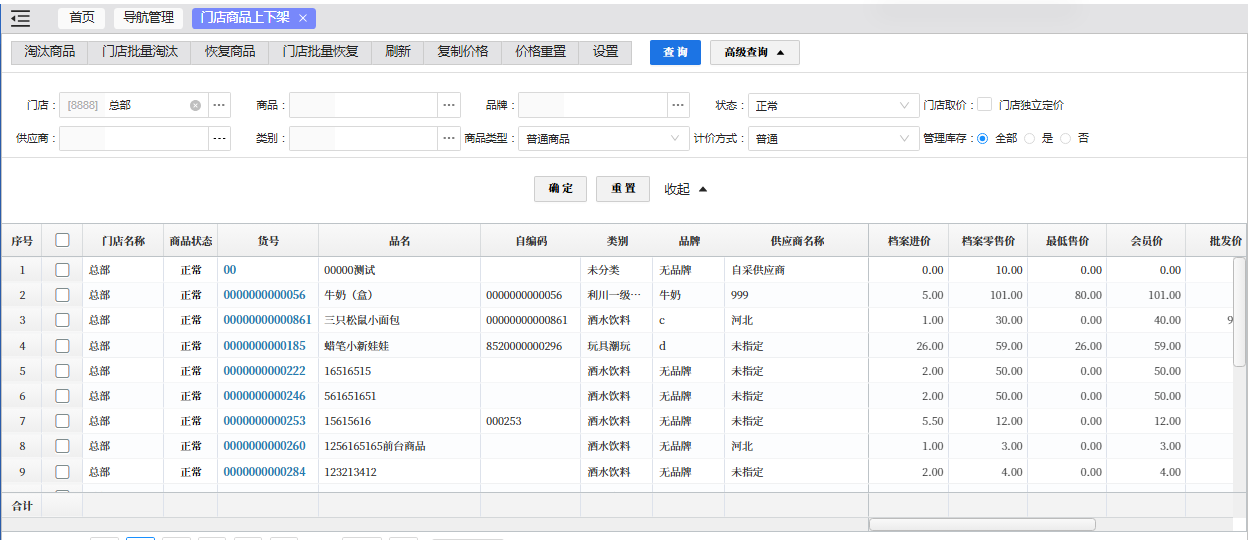Check row 1 00000测试 checkbox
1248x540 pixels.
pos(62,270)
